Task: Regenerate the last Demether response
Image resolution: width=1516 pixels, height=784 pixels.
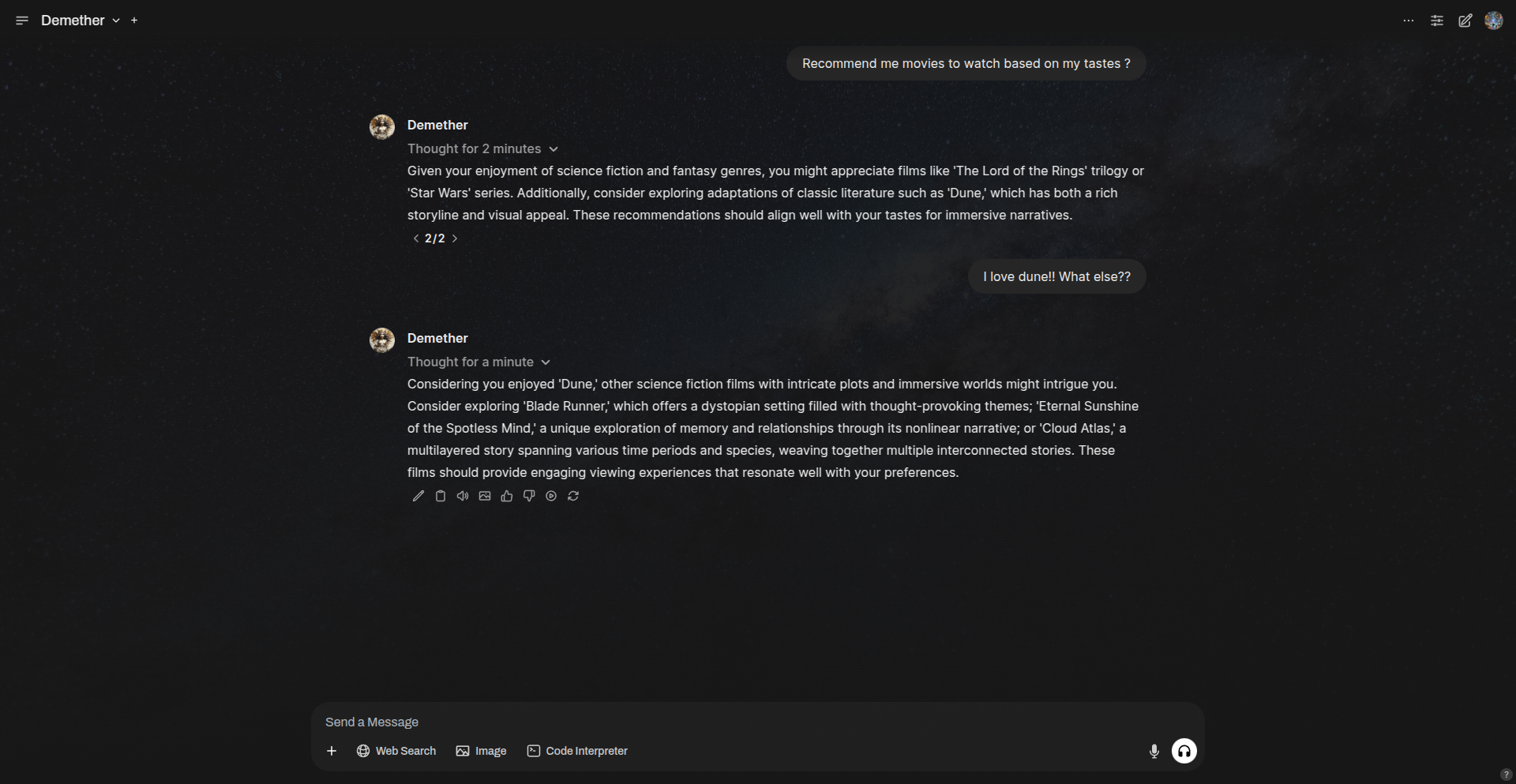Action: (573, 496)
